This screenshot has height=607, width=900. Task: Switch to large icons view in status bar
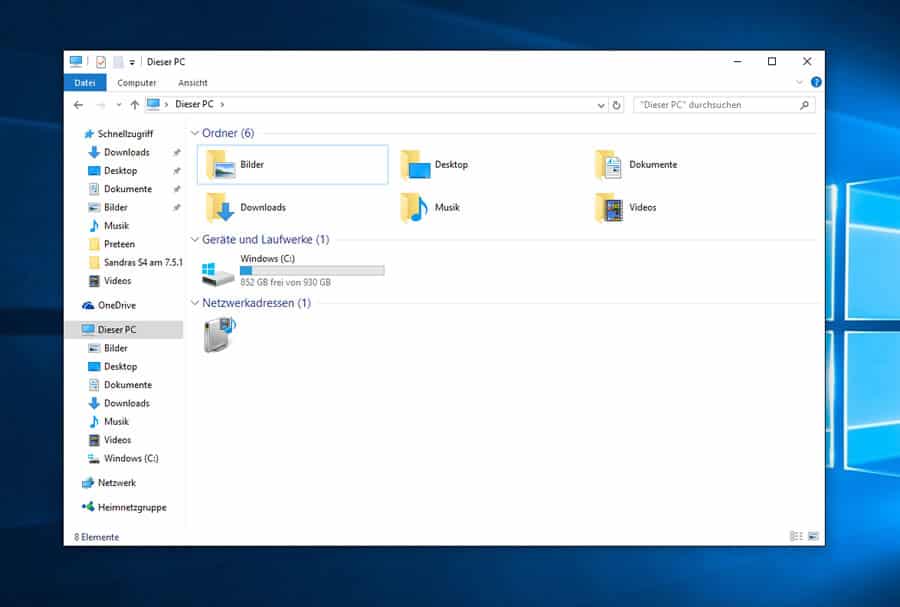click(x=813, y=537)
